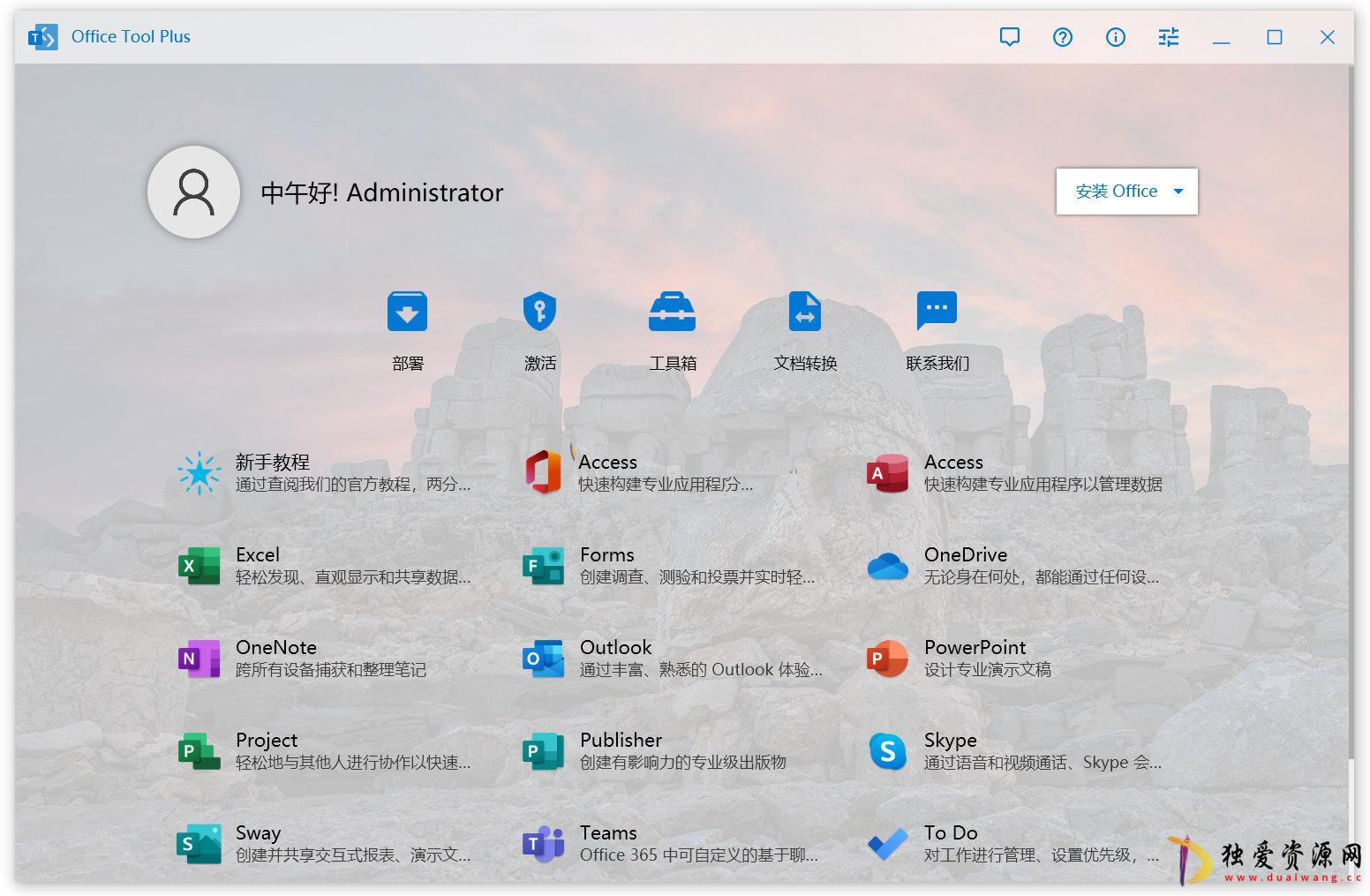Click the Outlook description text

[700, 670]
